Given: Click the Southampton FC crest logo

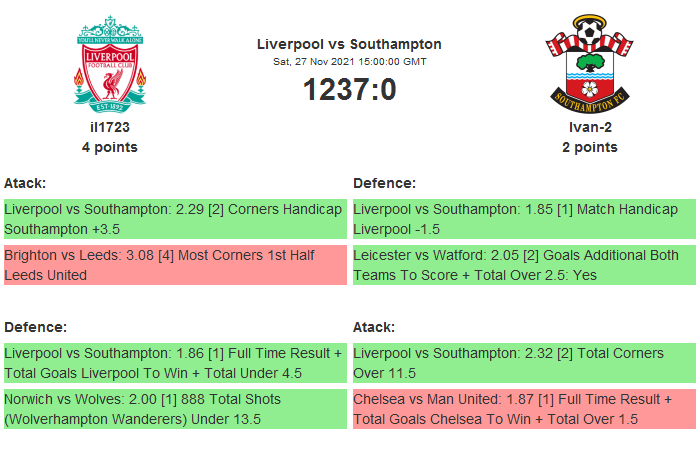Looking at the screenshot, I should (x=589, y=63).
